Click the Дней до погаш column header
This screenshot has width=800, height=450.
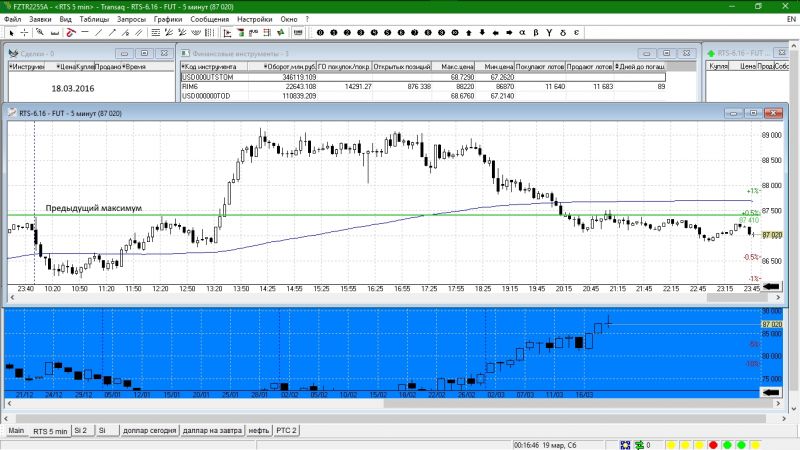[x=640, y=66]
